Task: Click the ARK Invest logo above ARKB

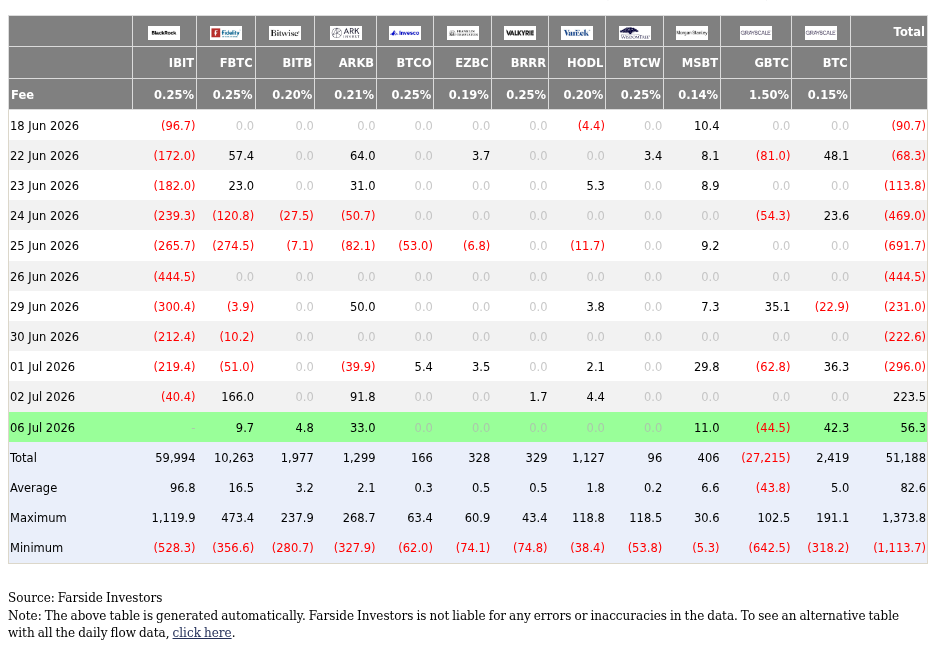Action: pyautogui.click(x=346, y=32)
